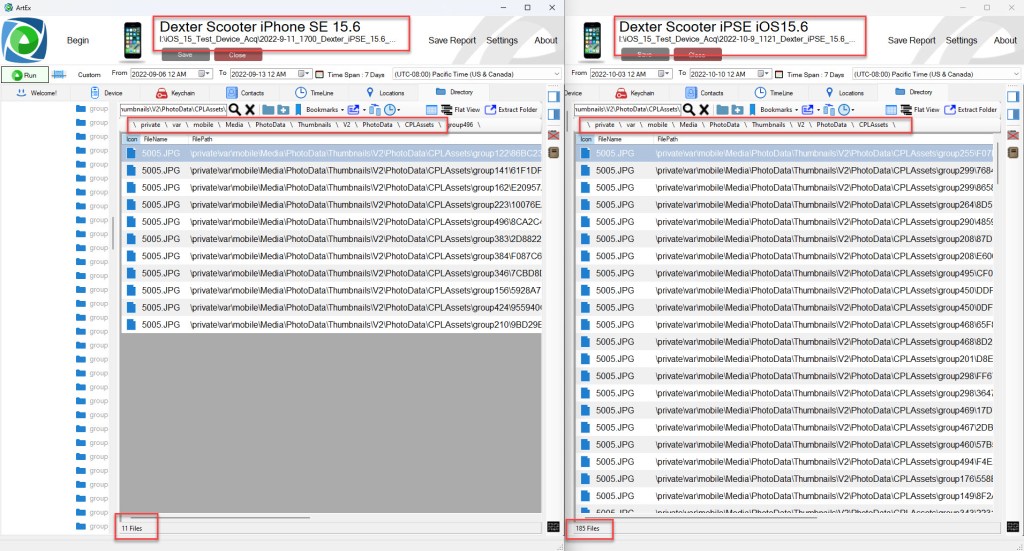Image resolution: width=1024 pixels, height=551 pixels.
Task: Click the search magnifier icon in left pane
Action: pyautogui.click(x=234, y=109)
